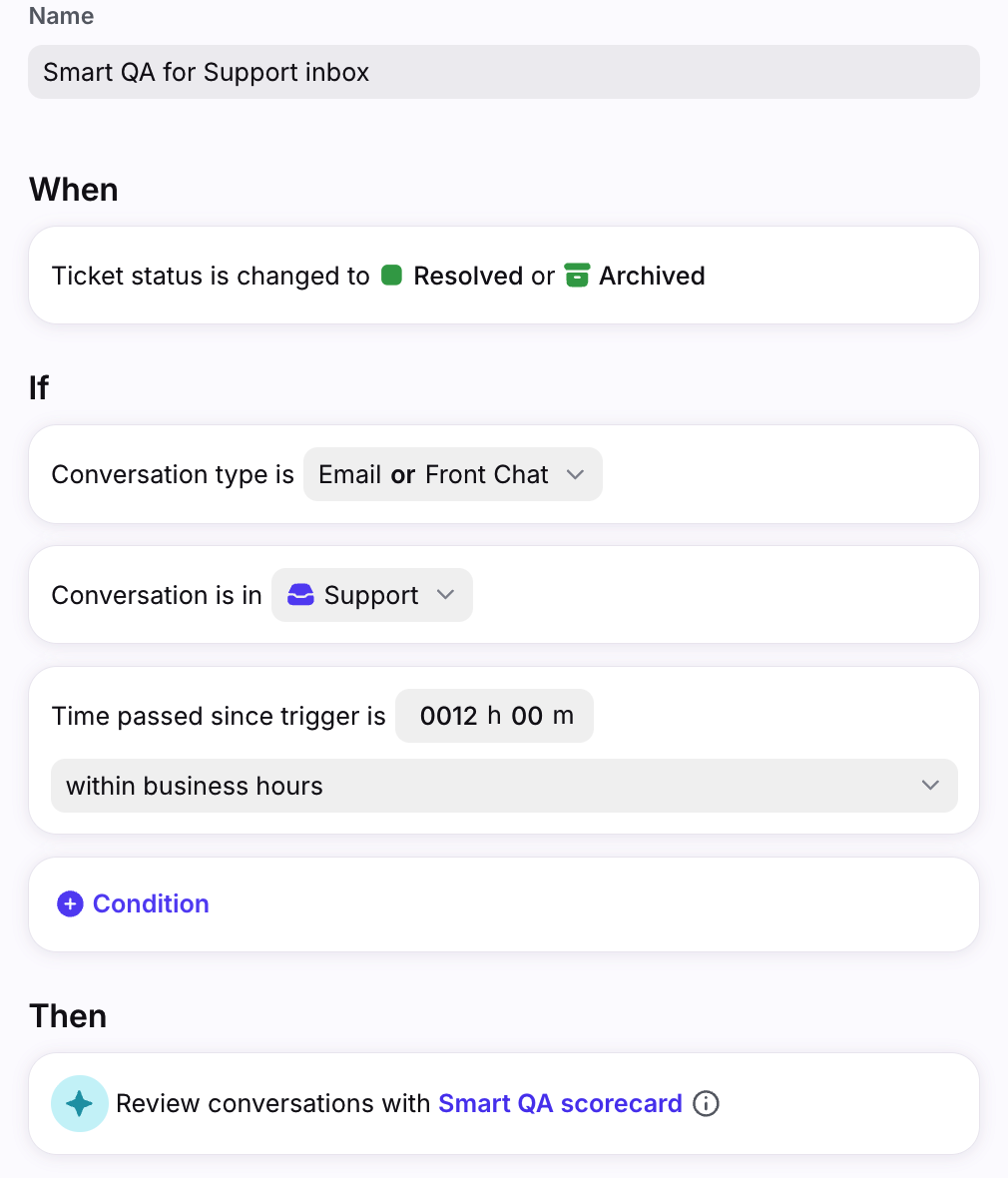Select the Resolved status label
This screenshot has width=1008, height=1178.
(467, 276)
